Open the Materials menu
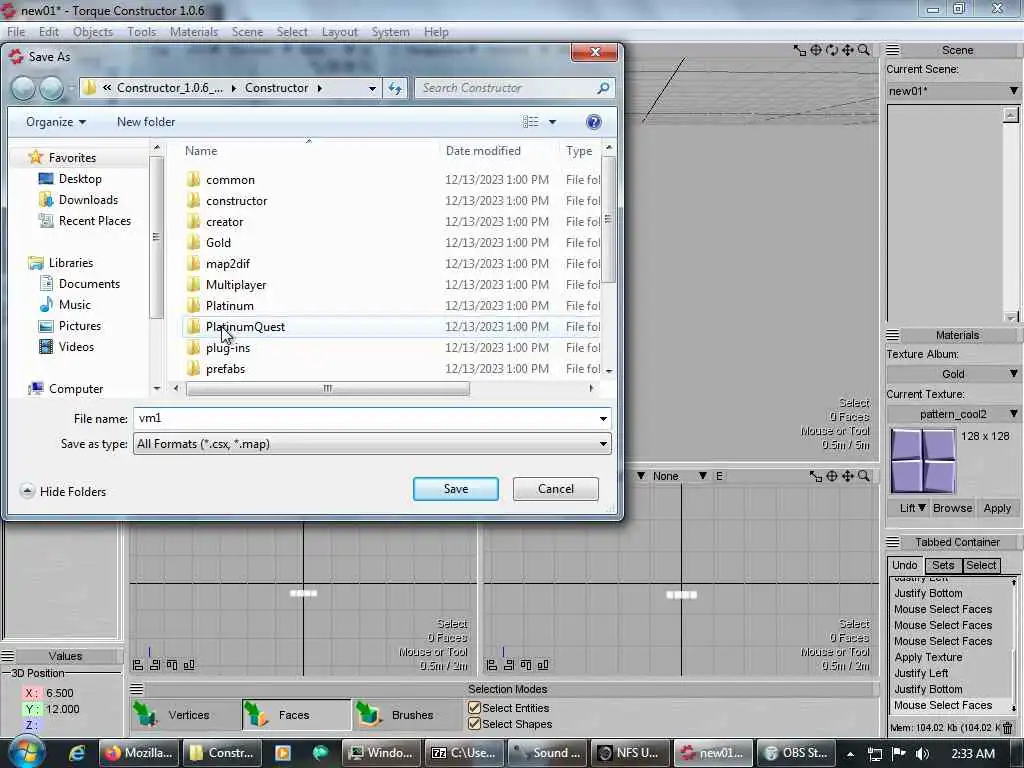 [194, 32]
